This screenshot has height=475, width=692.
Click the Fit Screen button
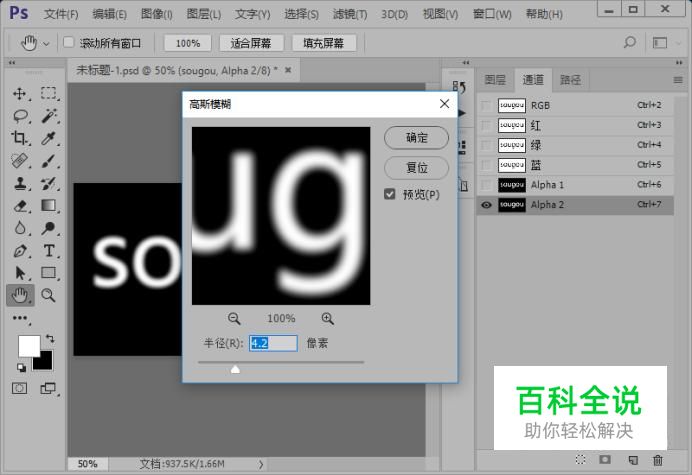click(x=251, y=43)
